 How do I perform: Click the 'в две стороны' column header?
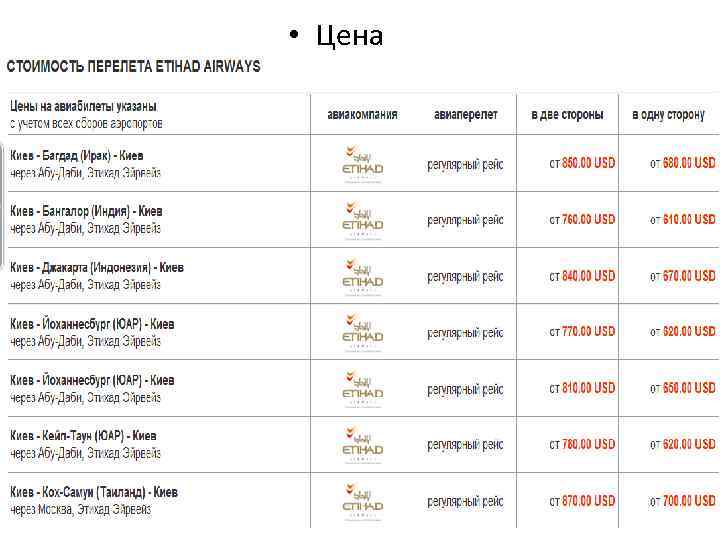(x=567, y=115)
